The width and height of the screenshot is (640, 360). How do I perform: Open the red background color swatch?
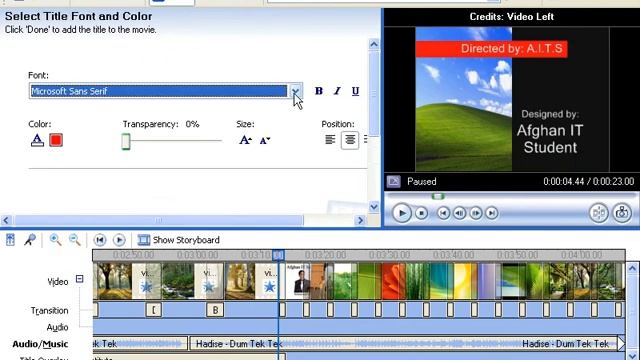[x=56, y=140]
